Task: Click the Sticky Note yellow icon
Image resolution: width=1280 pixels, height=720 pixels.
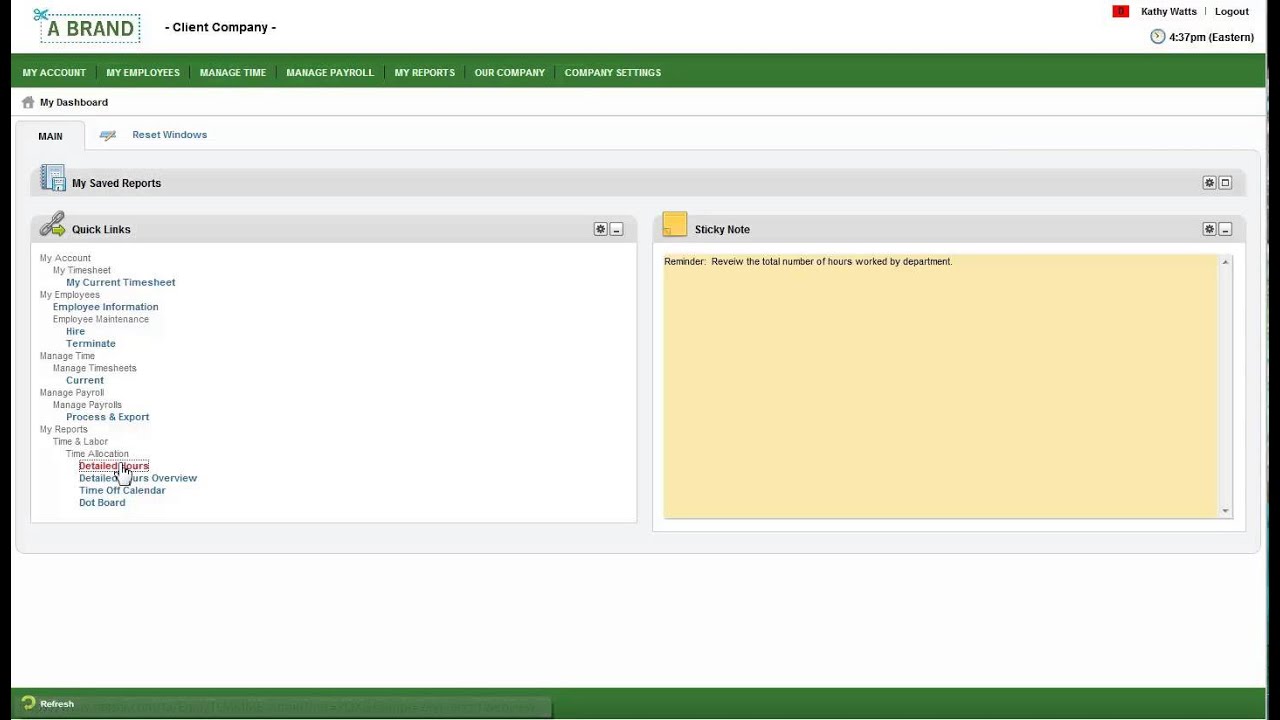Action: pyautogui.click(x=675, y=225)
